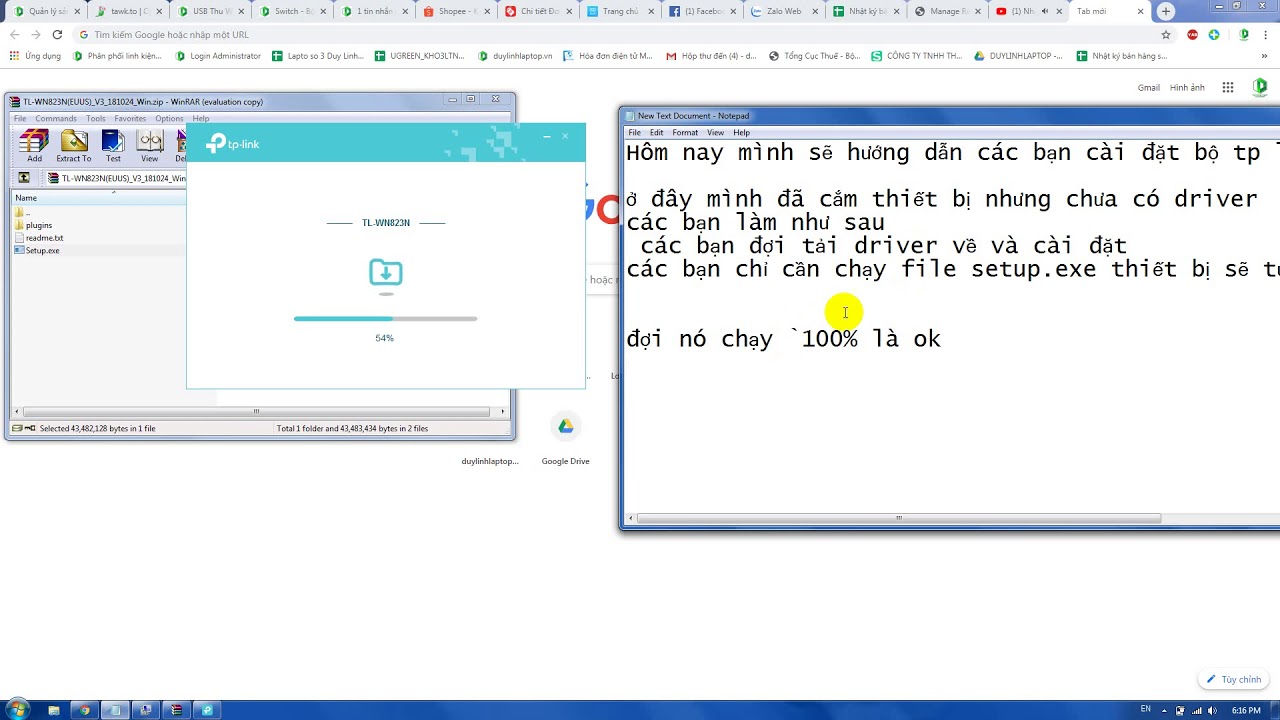Open Notepad Help menu
The width and height of the screenshot is (1280, 720).
tap(741, 132)
